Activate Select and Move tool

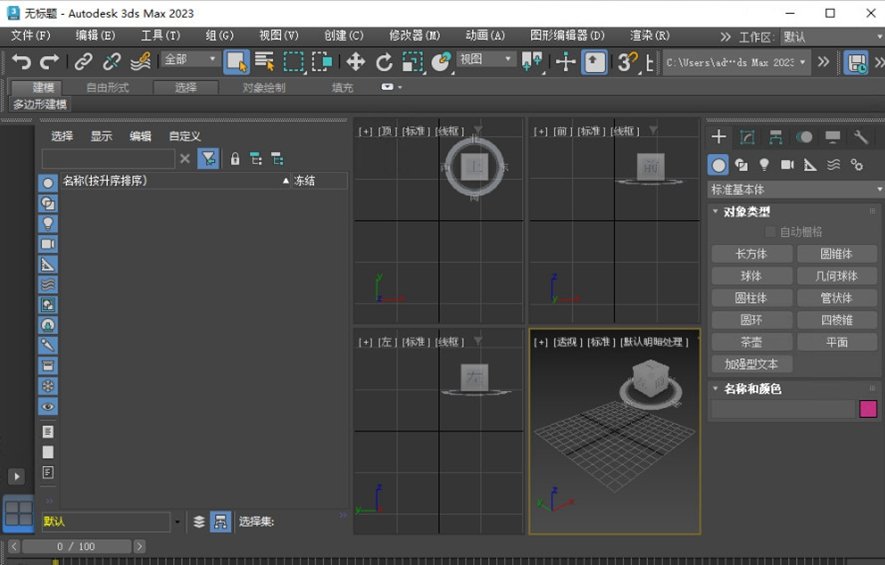point(356,62)
